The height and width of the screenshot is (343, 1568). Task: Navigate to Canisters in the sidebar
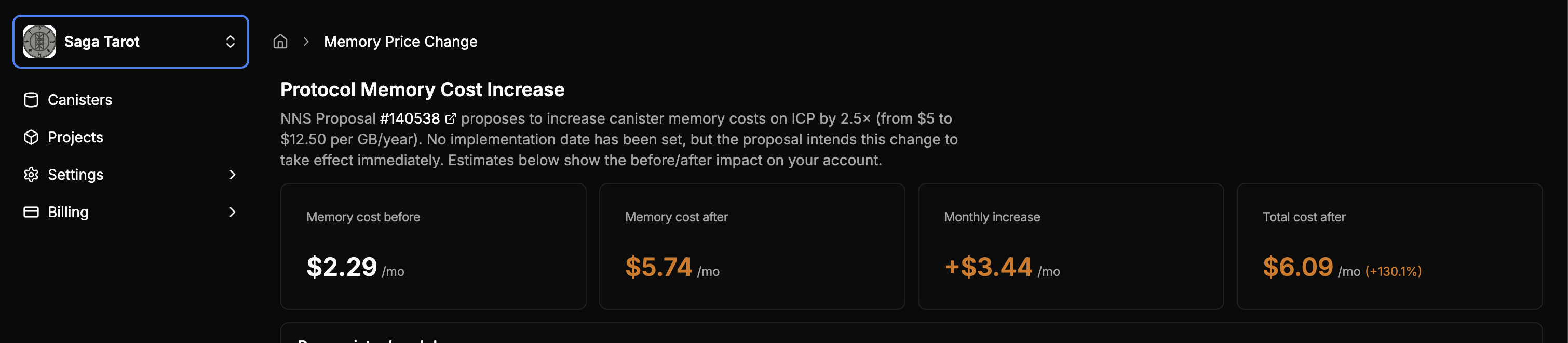80,99
